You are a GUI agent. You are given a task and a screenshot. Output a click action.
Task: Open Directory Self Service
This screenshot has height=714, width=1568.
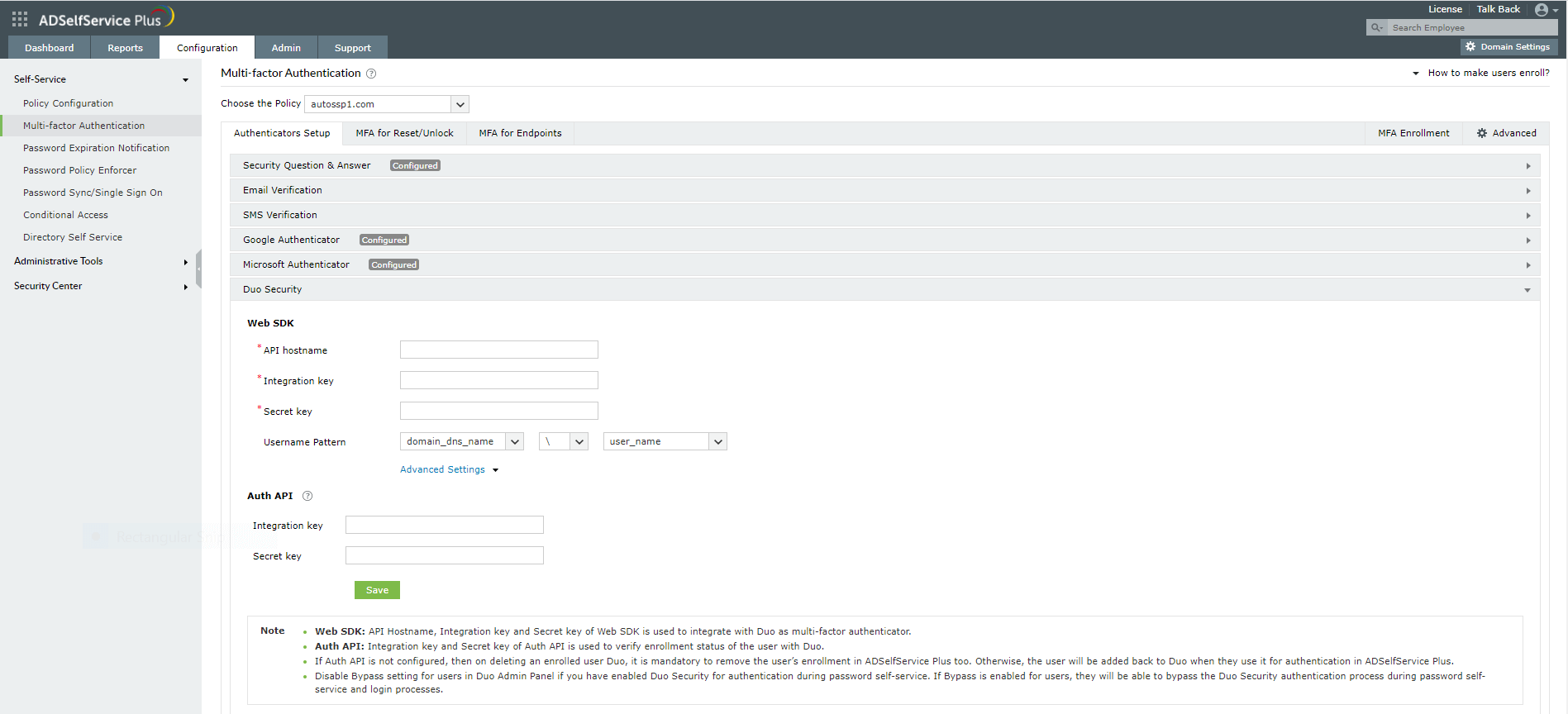click(x=73, y=237)
